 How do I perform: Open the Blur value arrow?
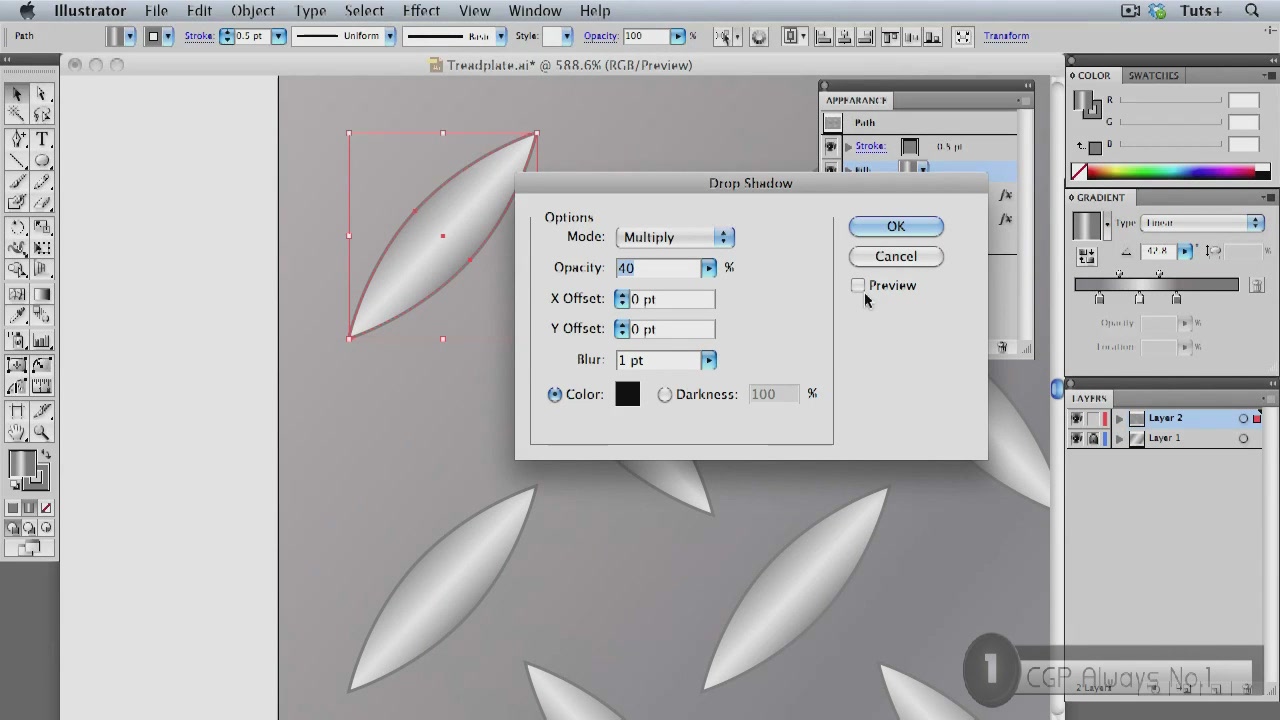[708, 360]
